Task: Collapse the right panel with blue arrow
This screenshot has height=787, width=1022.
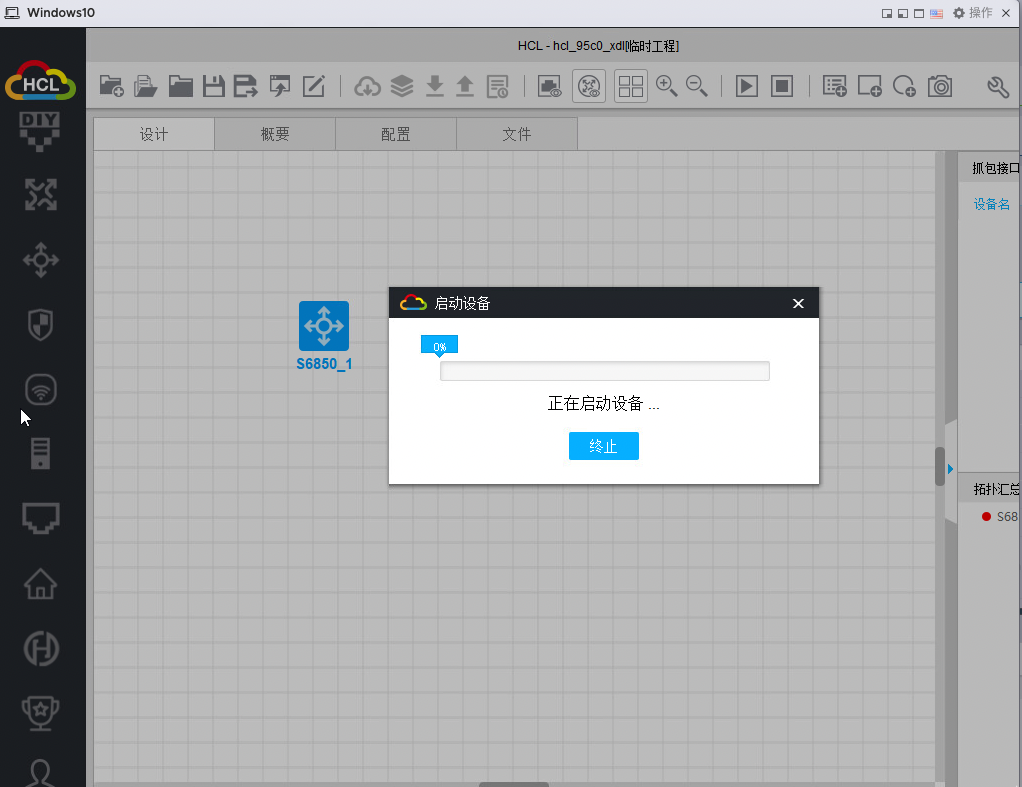Action: pos(950,469)
